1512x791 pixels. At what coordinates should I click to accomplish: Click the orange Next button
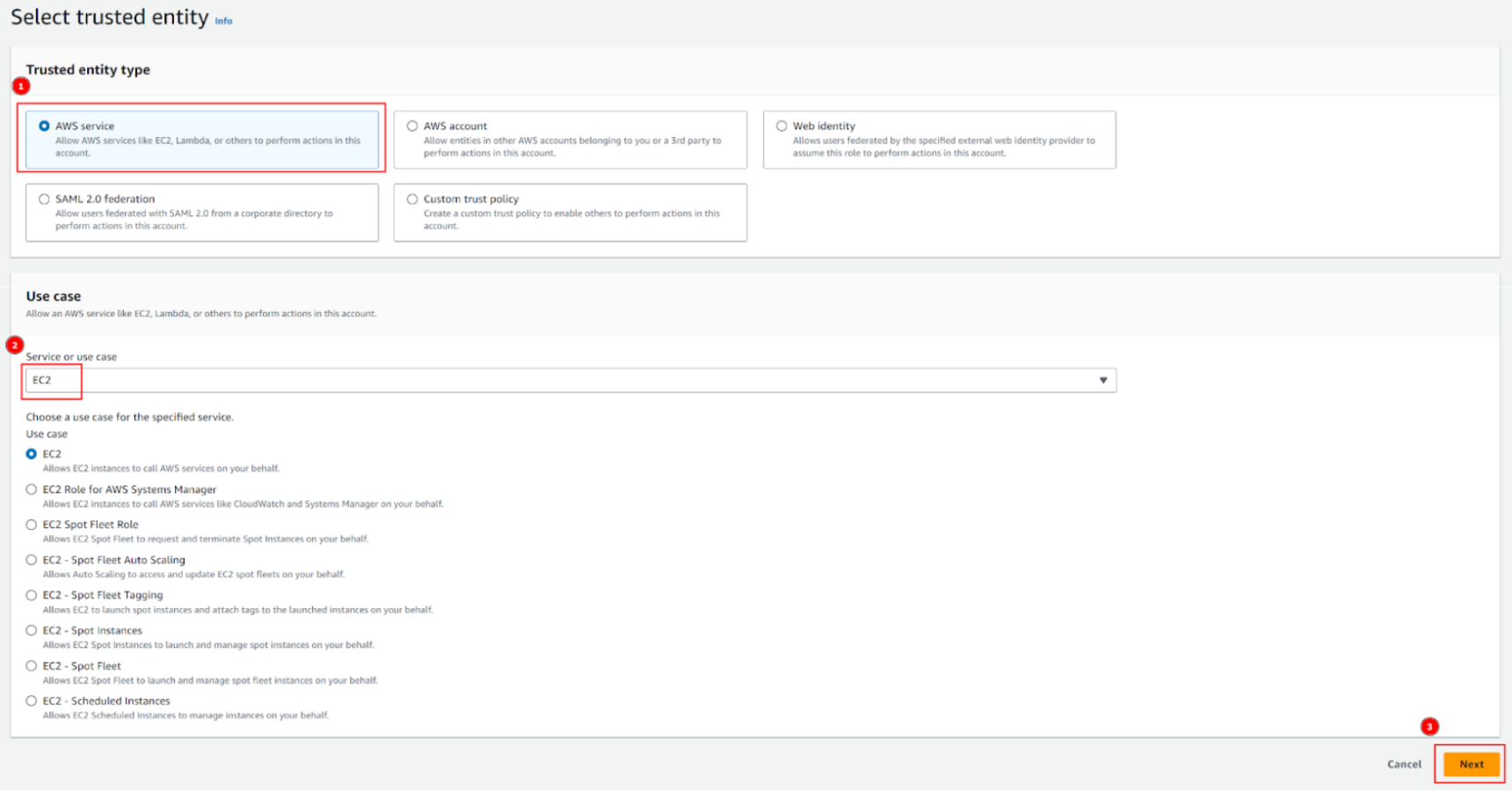pos(1472,764)
